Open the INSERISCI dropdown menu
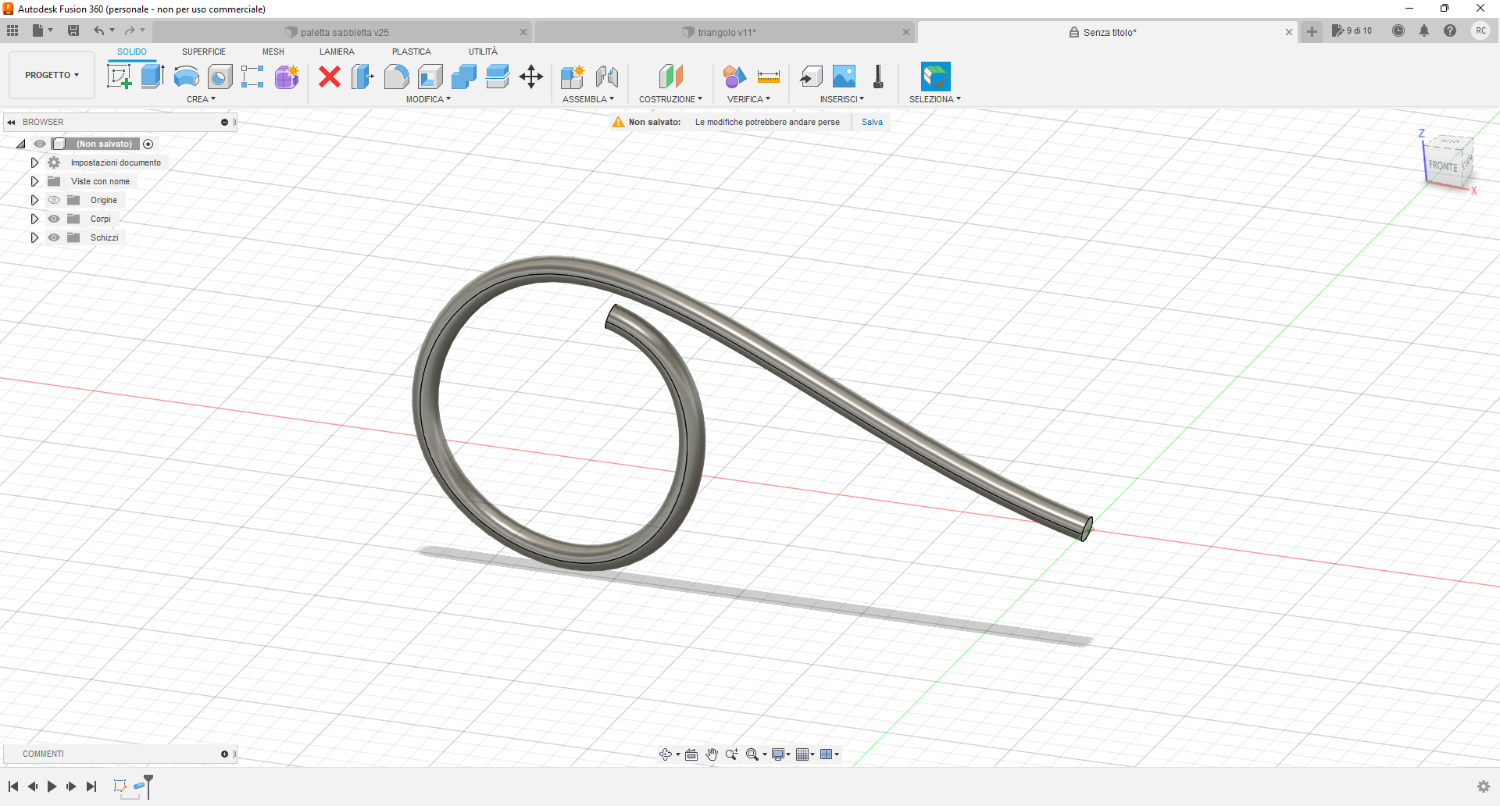The width and height of the screenshot is (1500, 806). pyautogui.click(x=842, y=99)
